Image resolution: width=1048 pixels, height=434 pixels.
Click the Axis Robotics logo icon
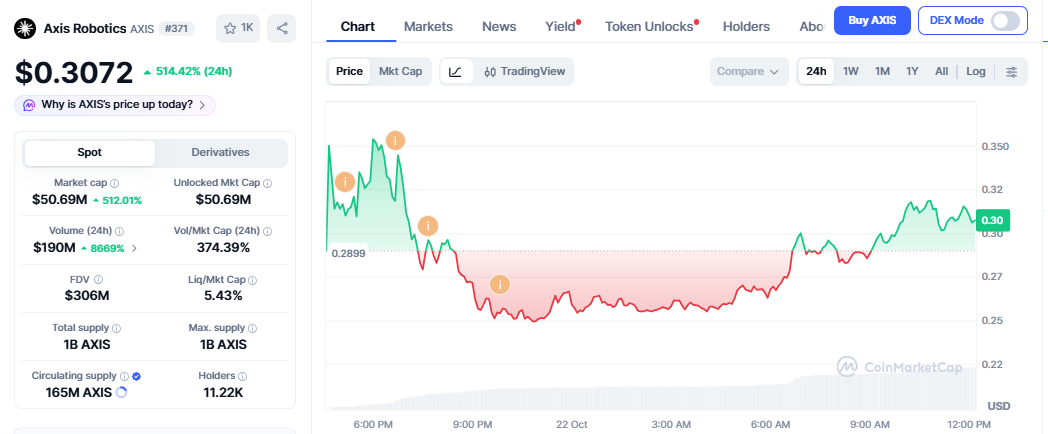click(x=25, y=29)
